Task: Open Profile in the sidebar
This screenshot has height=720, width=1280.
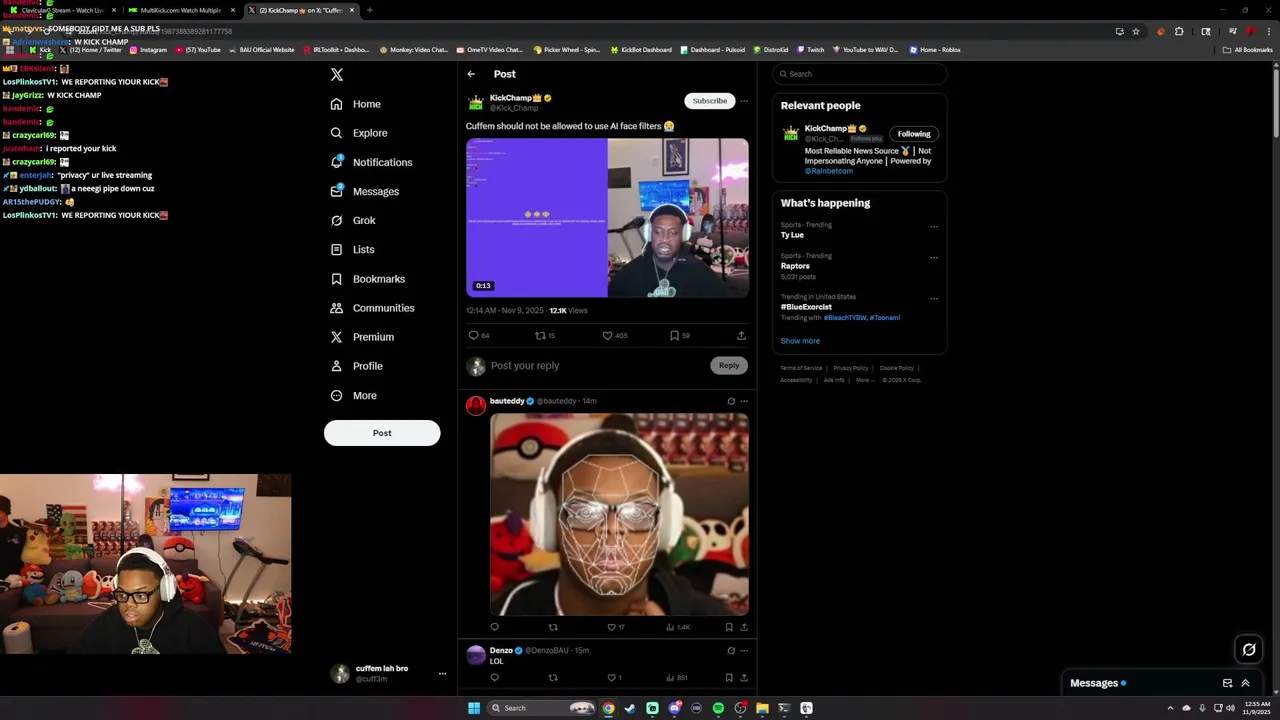Action: click(357, 366)
